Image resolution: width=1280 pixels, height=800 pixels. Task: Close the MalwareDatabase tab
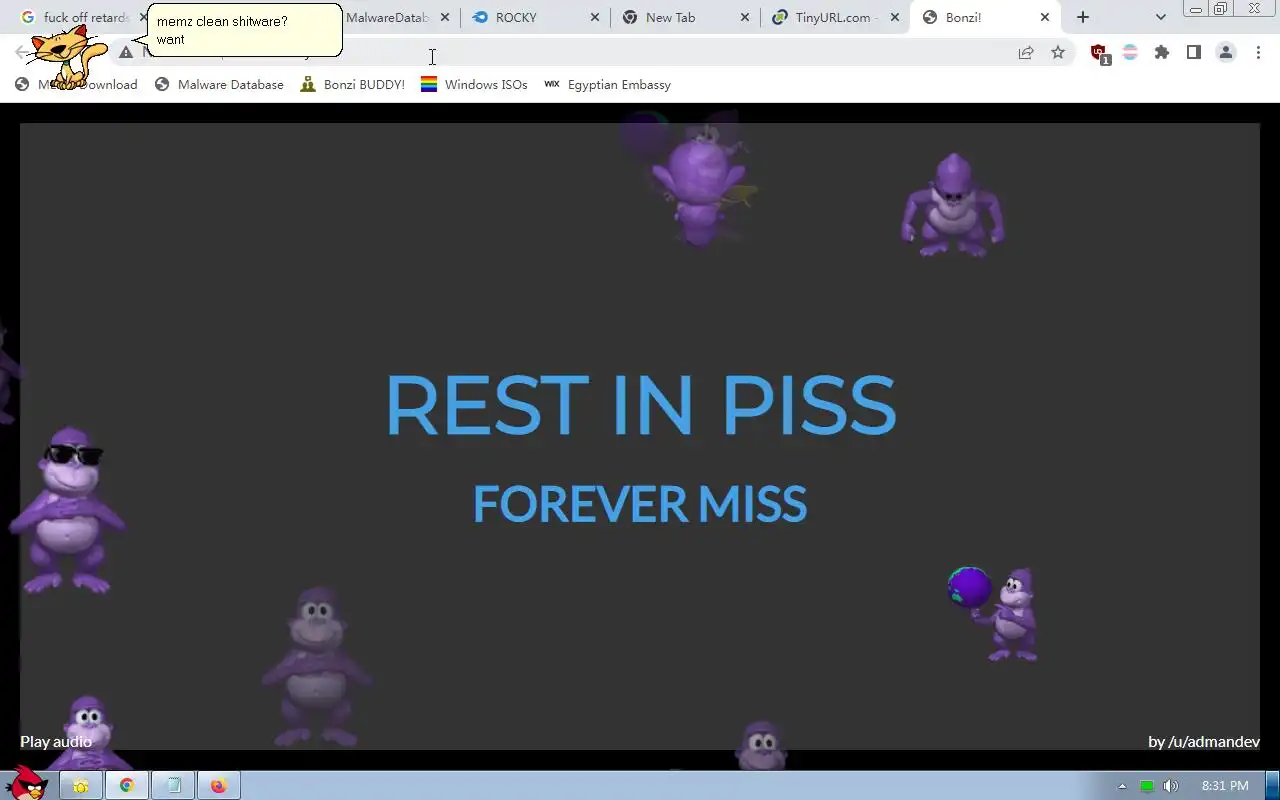(445, 17)
